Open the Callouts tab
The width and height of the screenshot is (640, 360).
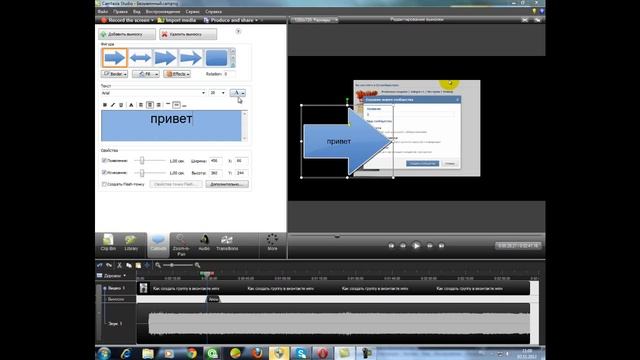click(x=158, y=244)
